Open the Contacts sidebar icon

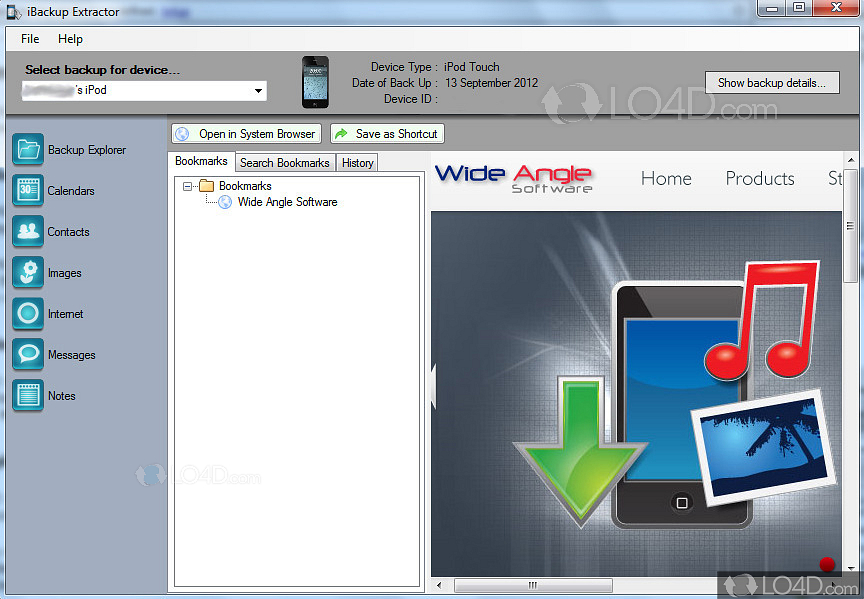pos(28,231)
